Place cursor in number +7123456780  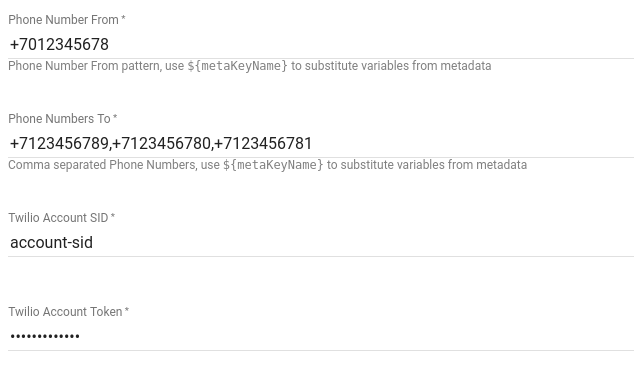click(x=161, y=143)
